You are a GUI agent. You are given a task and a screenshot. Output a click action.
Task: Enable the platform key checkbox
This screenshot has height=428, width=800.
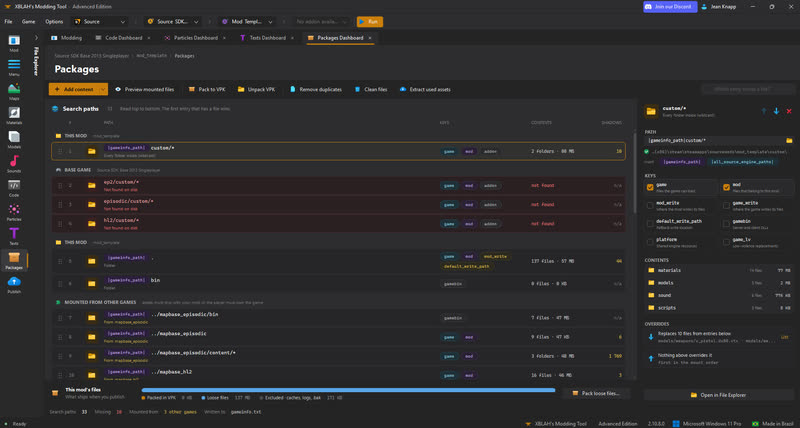[650, 242]
